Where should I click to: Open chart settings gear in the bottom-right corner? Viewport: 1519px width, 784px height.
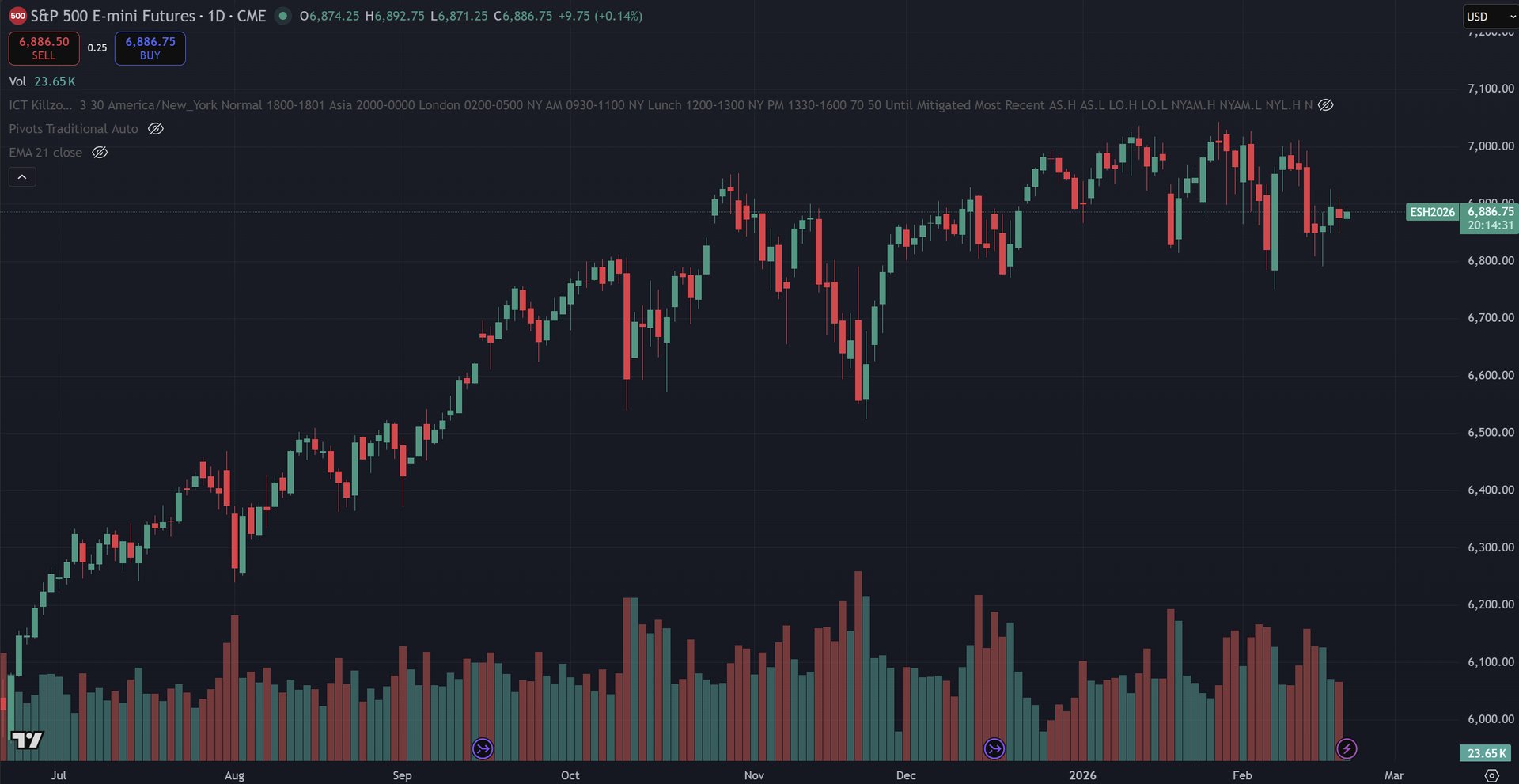point(1491,775)
